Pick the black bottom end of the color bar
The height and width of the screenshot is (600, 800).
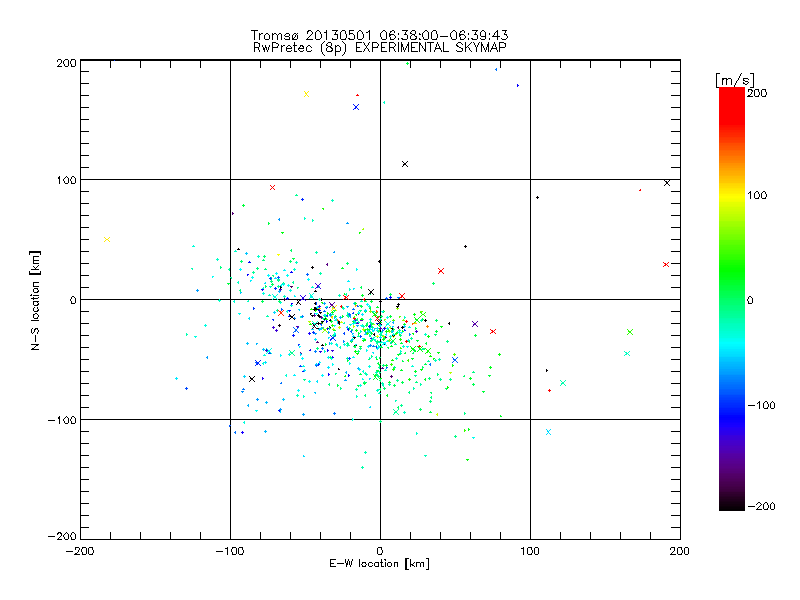coord(732,504)
